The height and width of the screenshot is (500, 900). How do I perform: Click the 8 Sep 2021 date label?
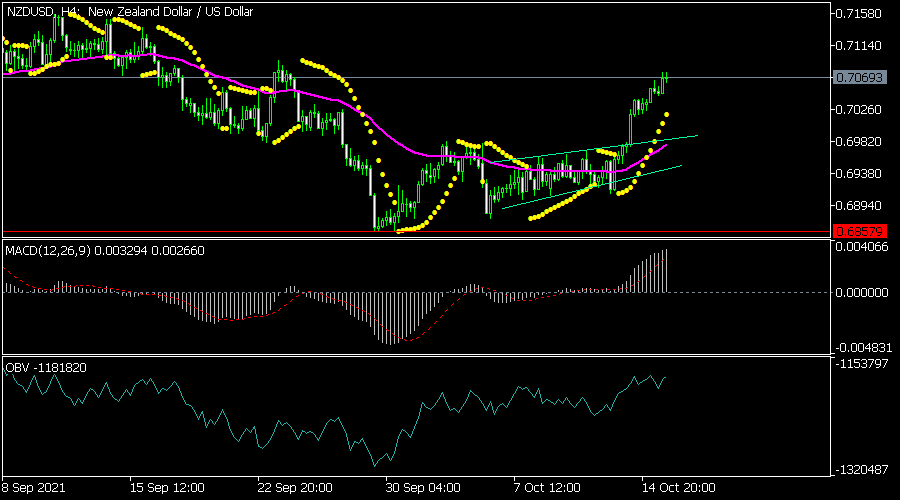pos(34,487)
